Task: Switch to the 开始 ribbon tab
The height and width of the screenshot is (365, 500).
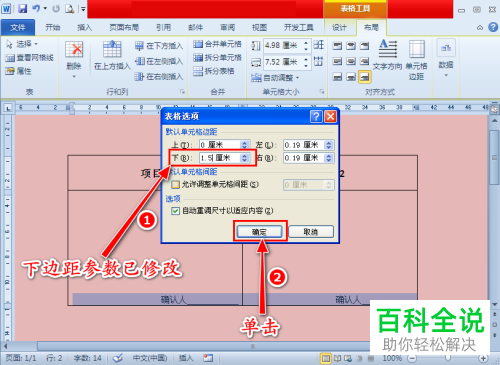Action: 53,27
